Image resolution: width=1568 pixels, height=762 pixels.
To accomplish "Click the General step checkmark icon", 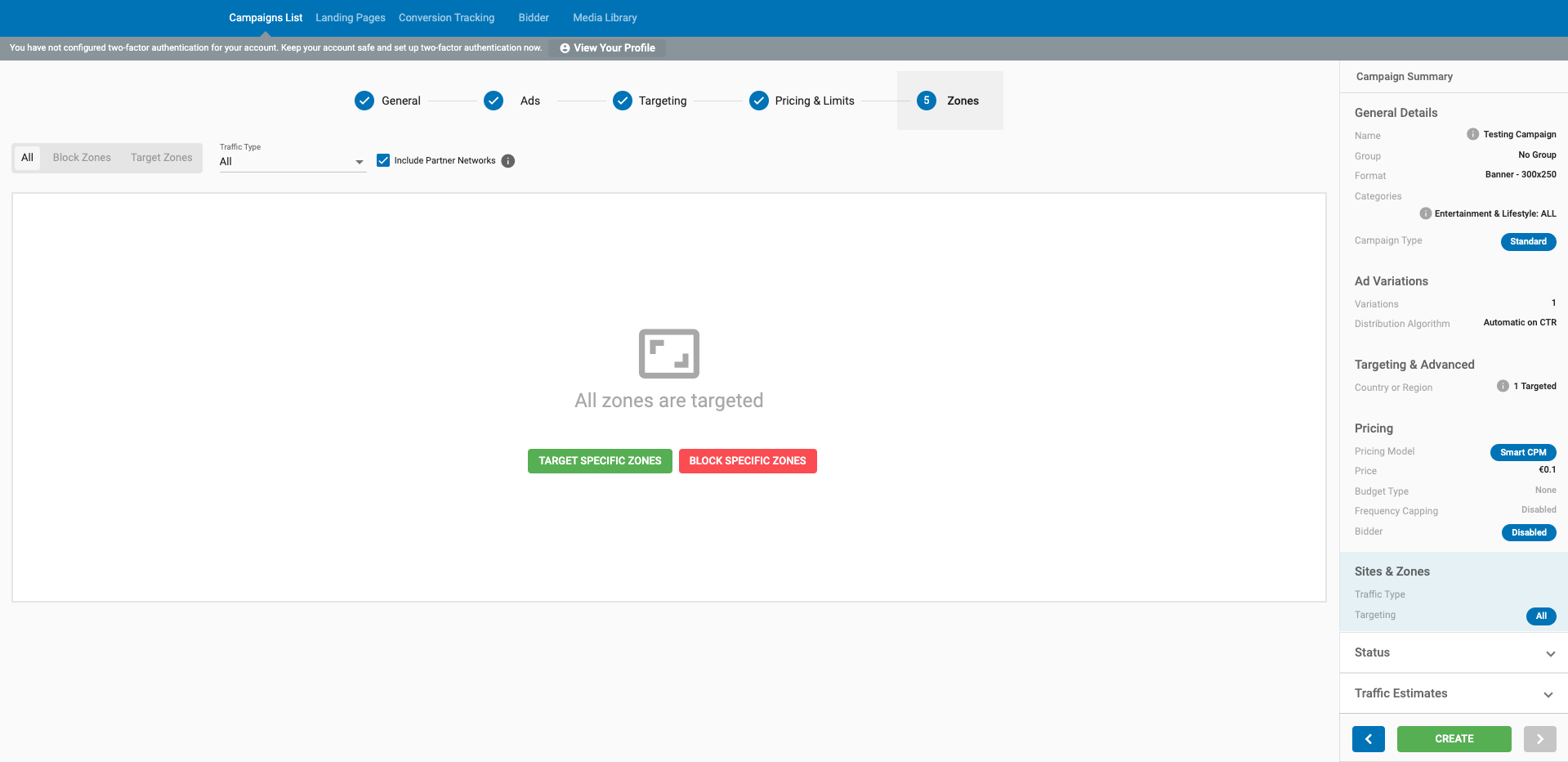I will [364, 101].
